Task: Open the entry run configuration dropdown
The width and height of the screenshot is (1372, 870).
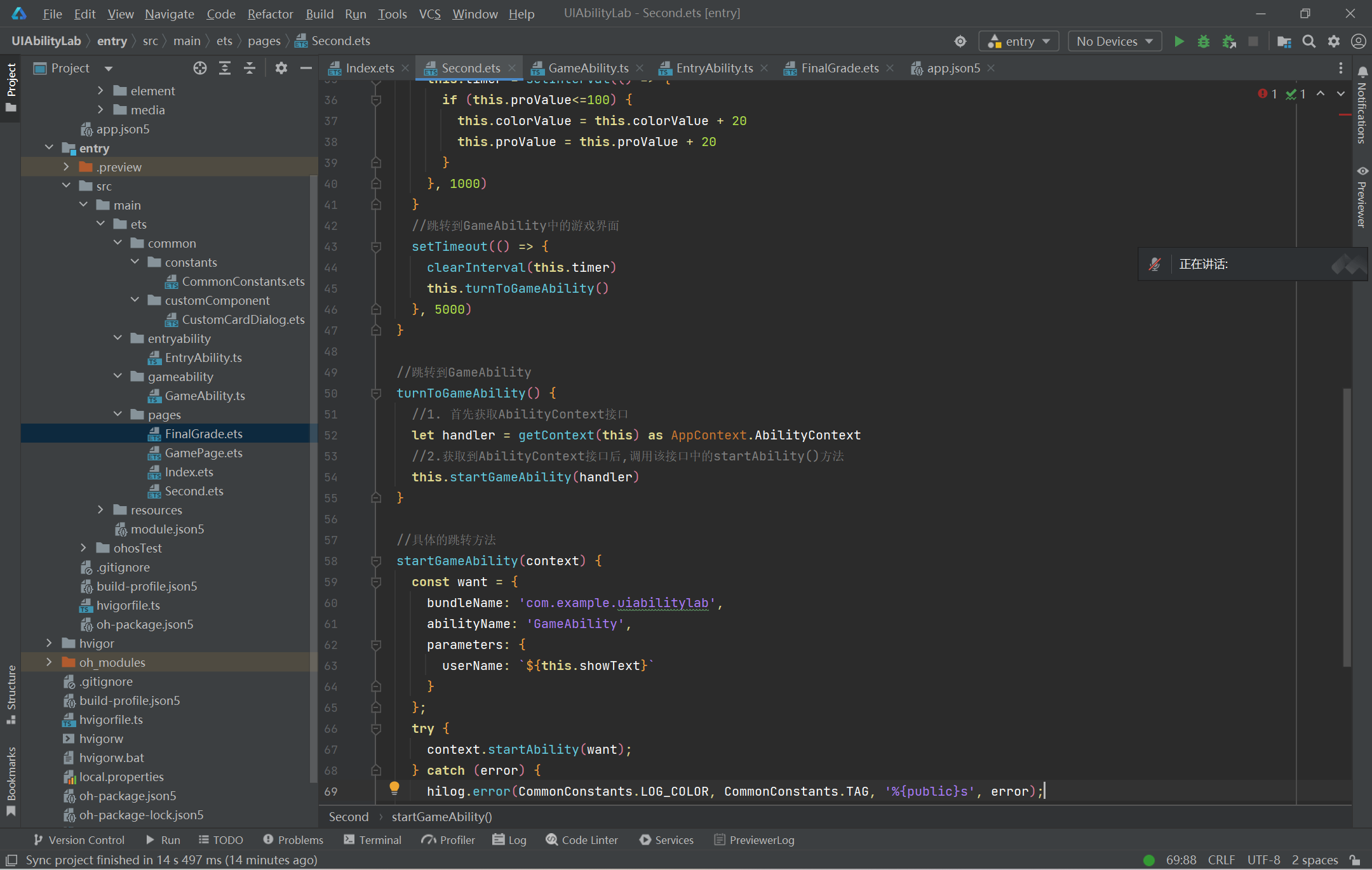Action: [1019, 41]
